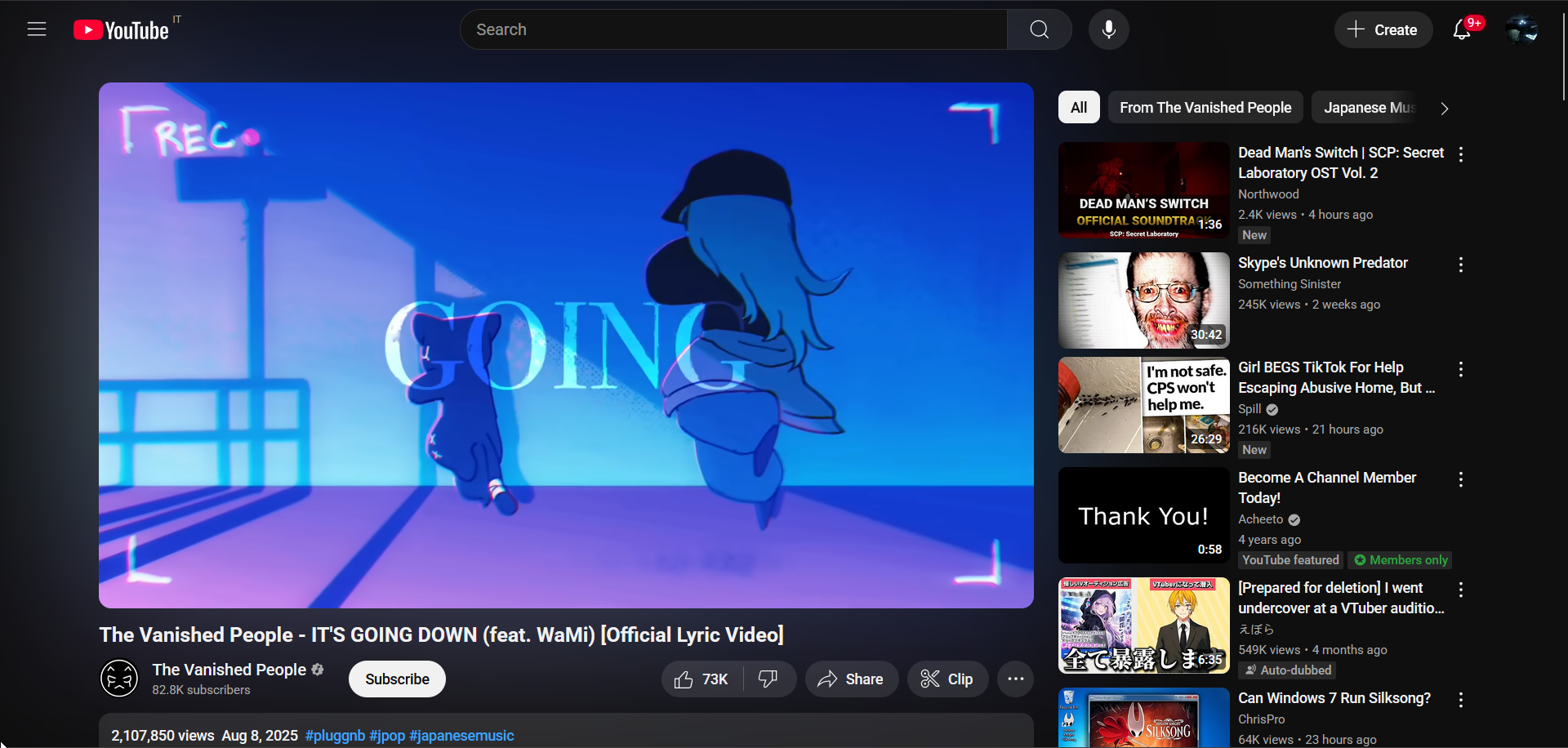Screen dimensions: 1568x748
Task: Open title Skype's Unknown Predator
Action: tap(1323, 263)
